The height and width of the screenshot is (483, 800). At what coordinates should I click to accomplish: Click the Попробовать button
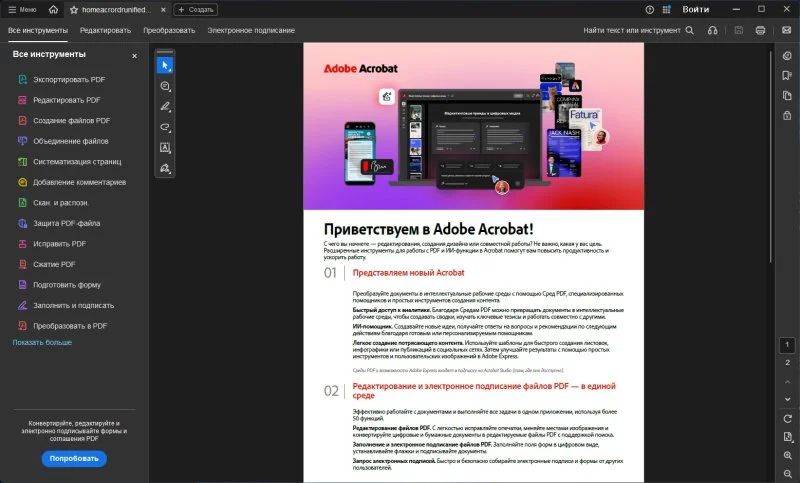click(x=74, y=459)
